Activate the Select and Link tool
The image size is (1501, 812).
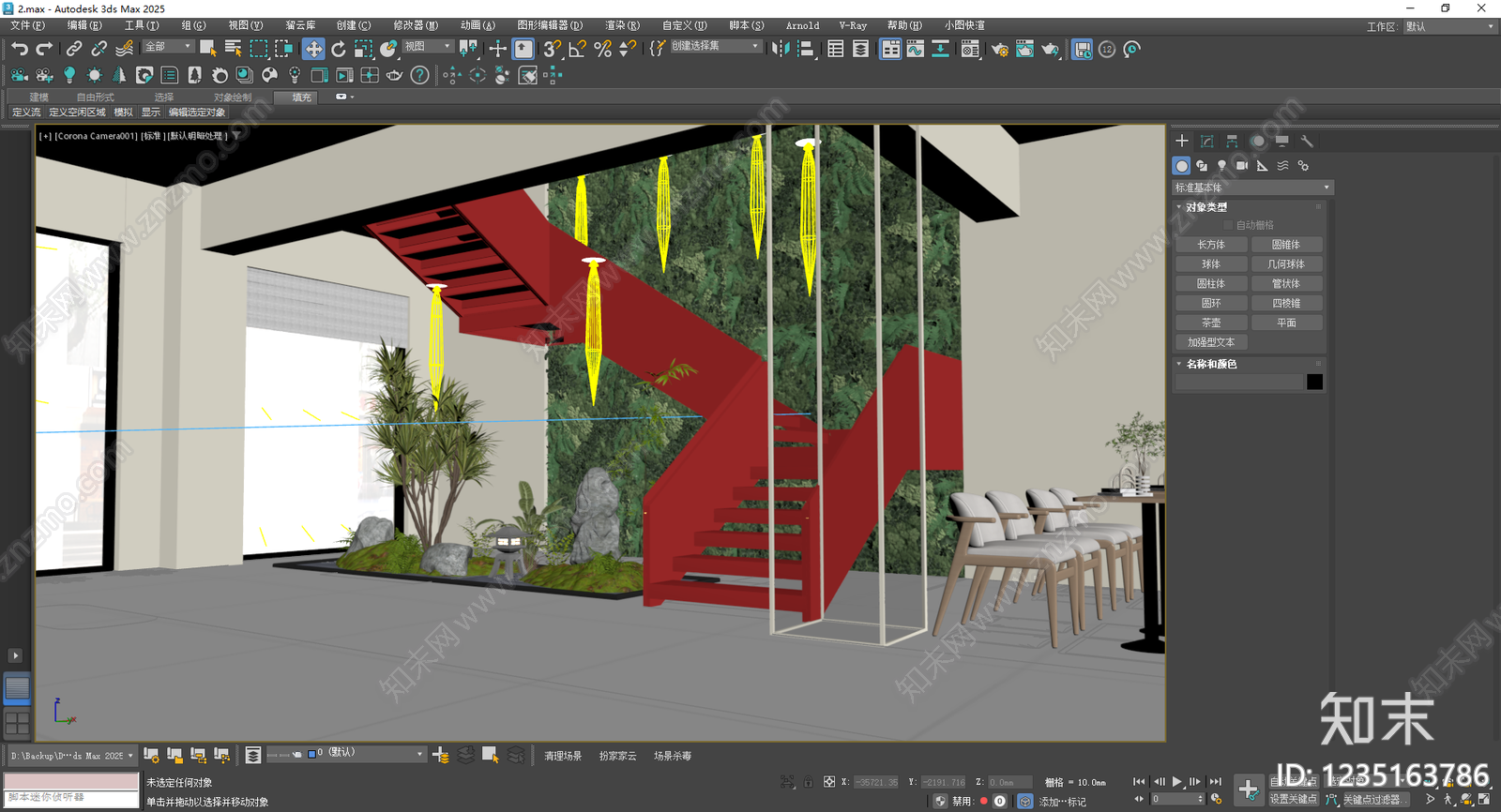(x=74, y=49)
